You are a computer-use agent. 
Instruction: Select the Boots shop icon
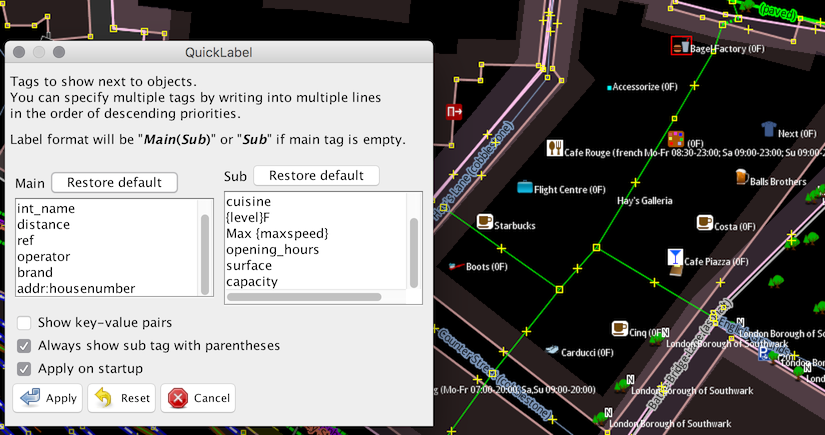pos(456,267)
